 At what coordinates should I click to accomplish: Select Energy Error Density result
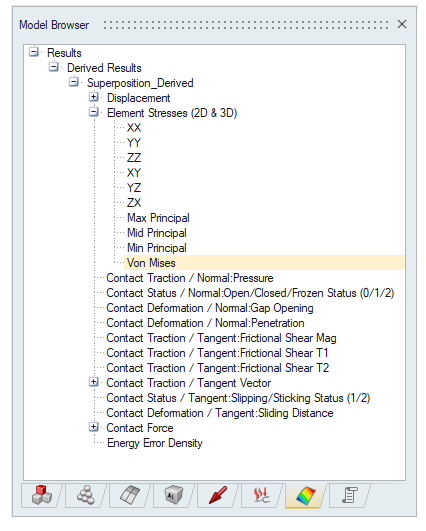pos(154,443)
